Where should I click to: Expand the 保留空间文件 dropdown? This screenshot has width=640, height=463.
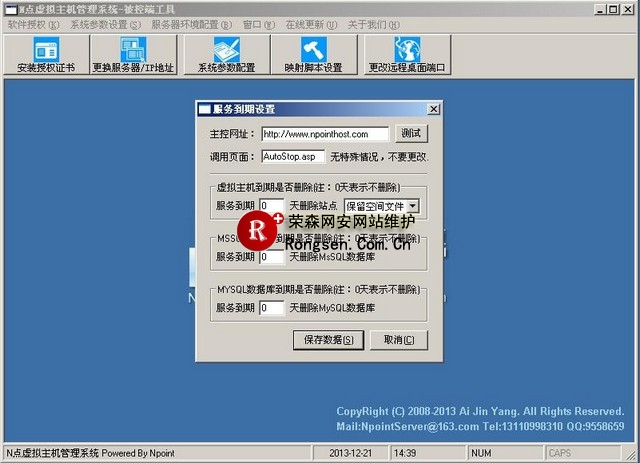(412, 206)
